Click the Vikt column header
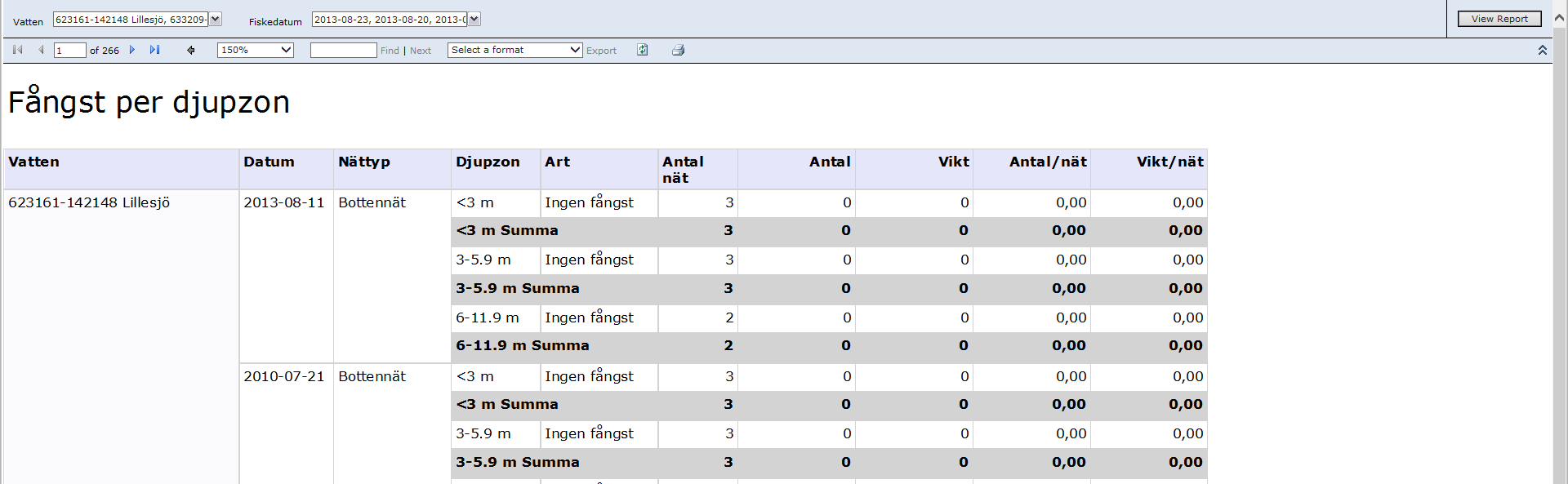The image size is (1568, 484). pos(914,170)
